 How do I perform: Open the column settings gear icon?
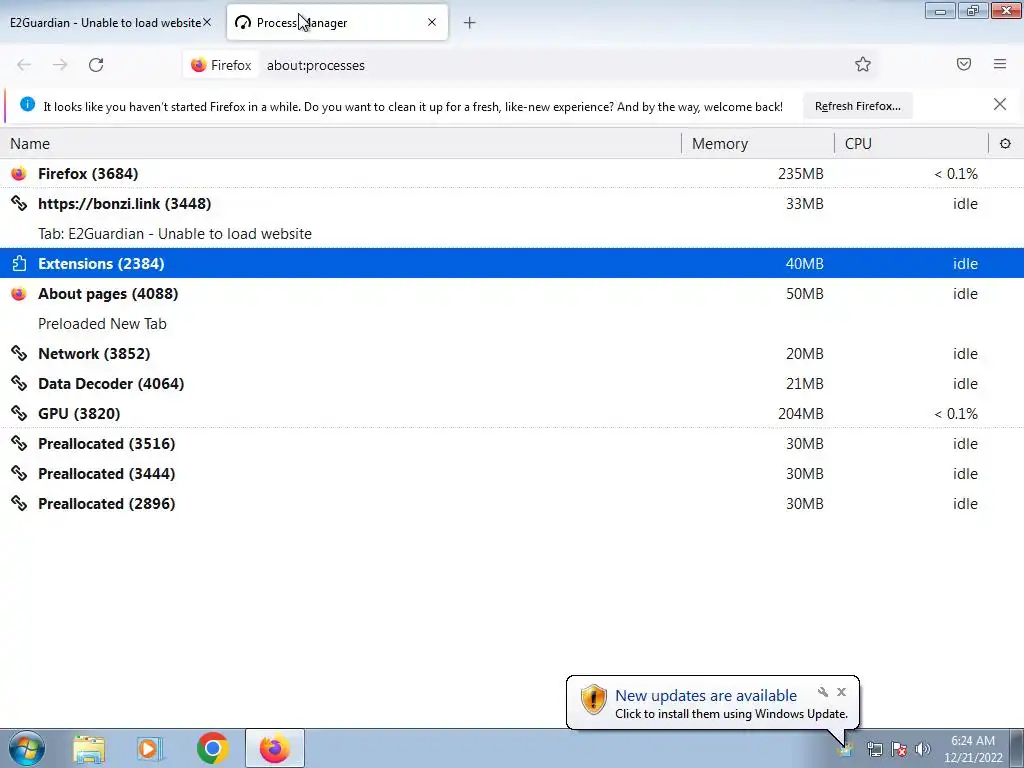1005,143
